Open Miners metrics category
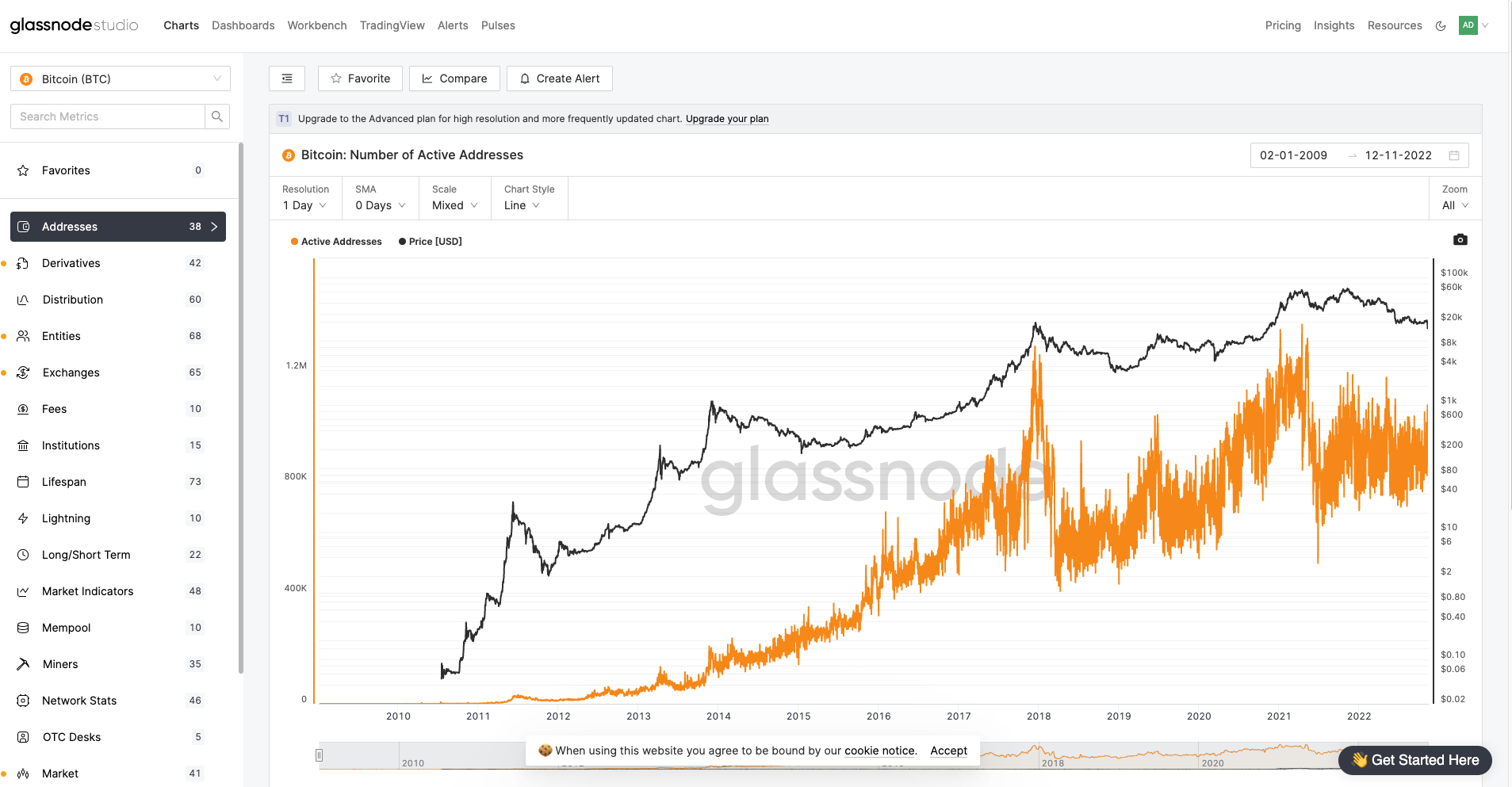Image resolution: width=1512 pixels, height=787 pixels. coord(60,664)
